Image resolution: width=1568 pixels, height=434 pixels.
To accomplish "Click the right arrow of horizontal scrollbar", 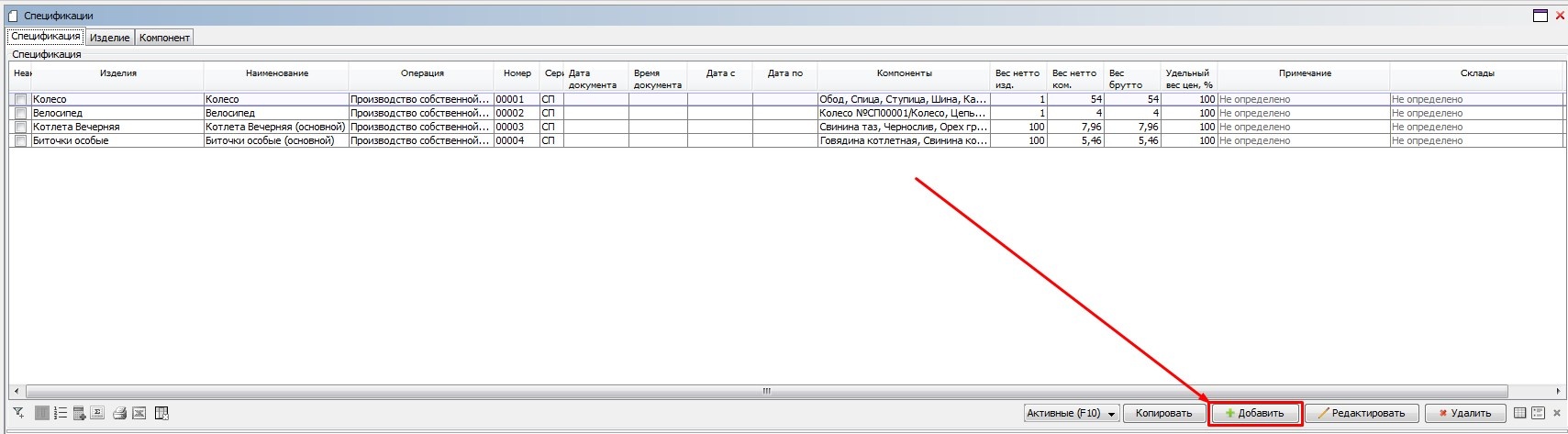I will pyautogui.click(x=1558, y=391).
